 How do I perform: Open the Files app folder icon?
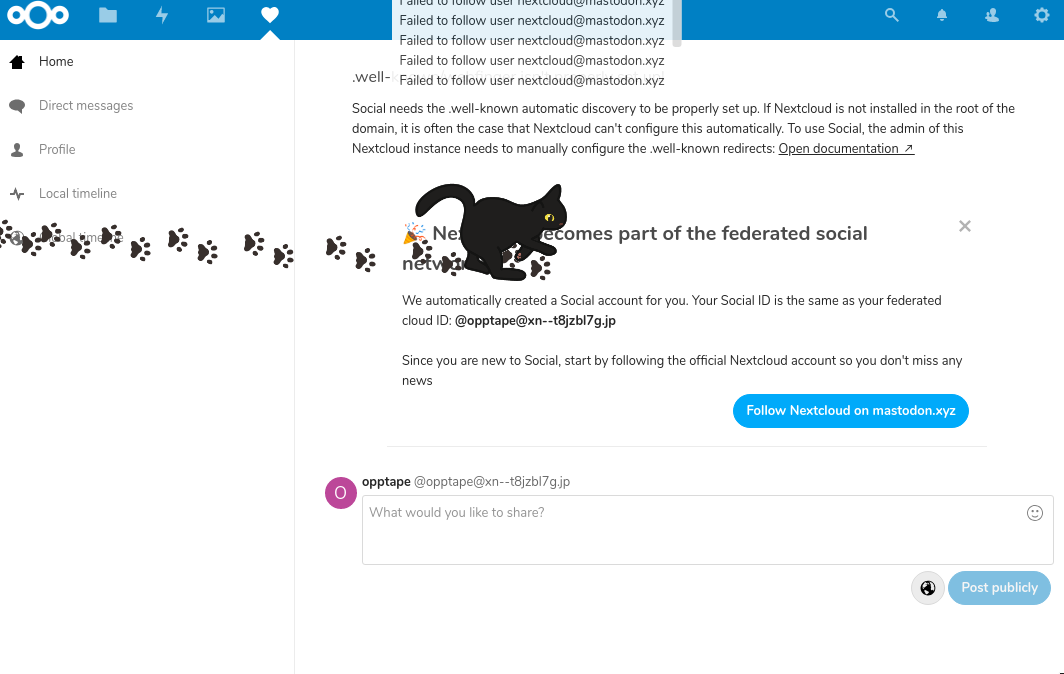pos(108,15)
